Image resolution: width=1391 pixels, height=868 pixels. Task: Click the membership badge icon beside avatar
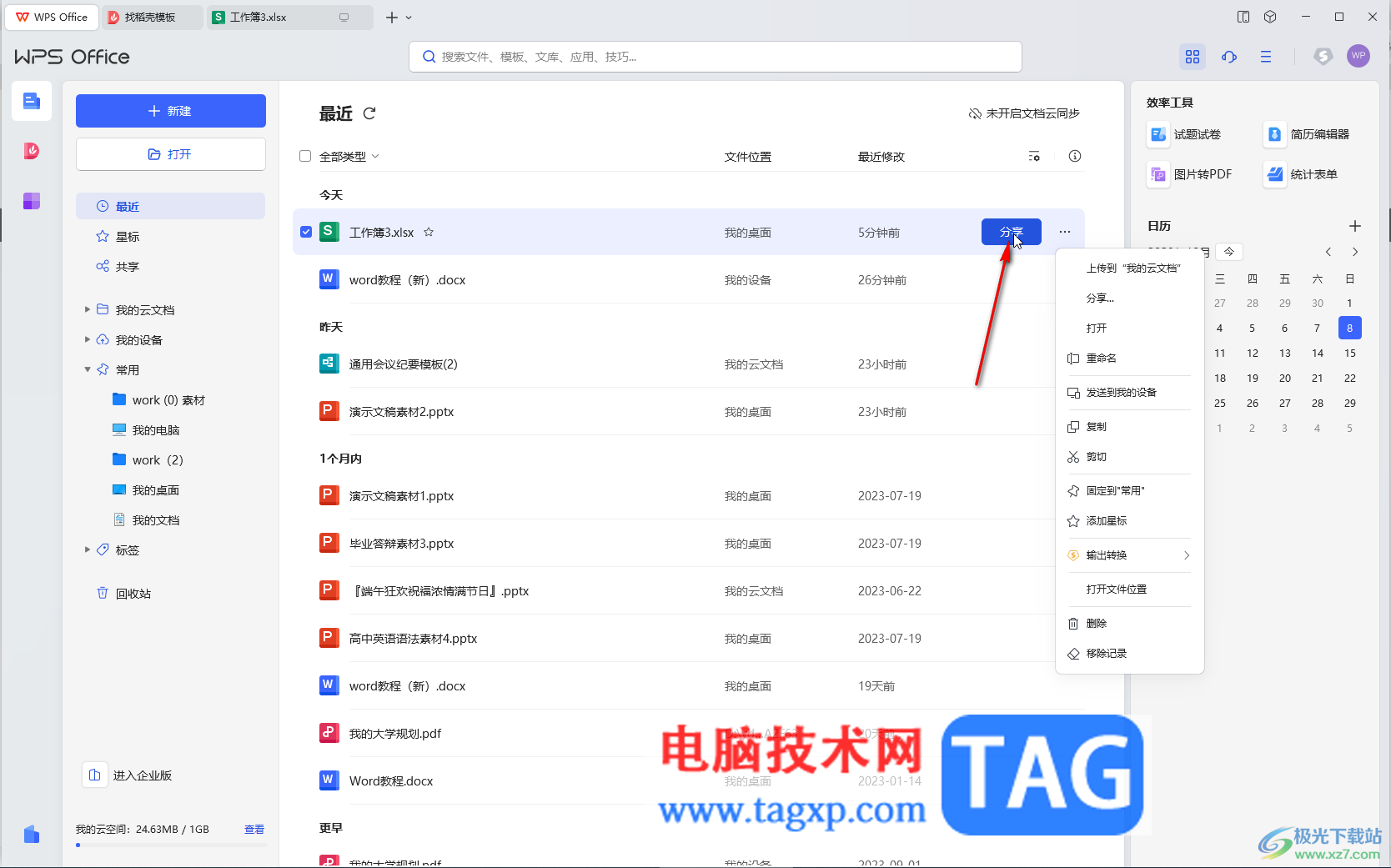pos(1323,56)
